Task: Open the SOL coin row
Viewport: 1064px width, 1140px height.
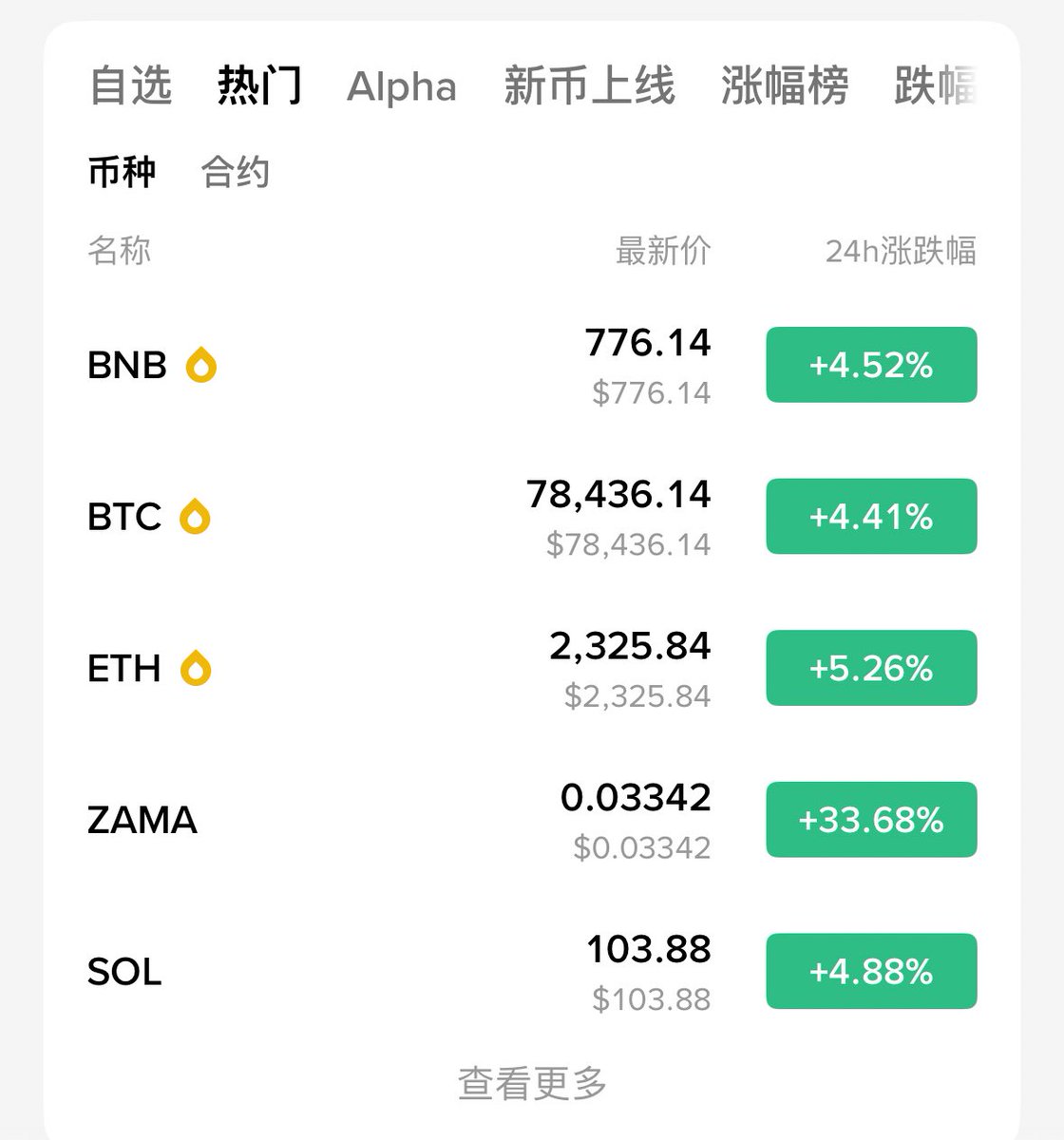Action: pyautogui.click(x=124, y=972)
